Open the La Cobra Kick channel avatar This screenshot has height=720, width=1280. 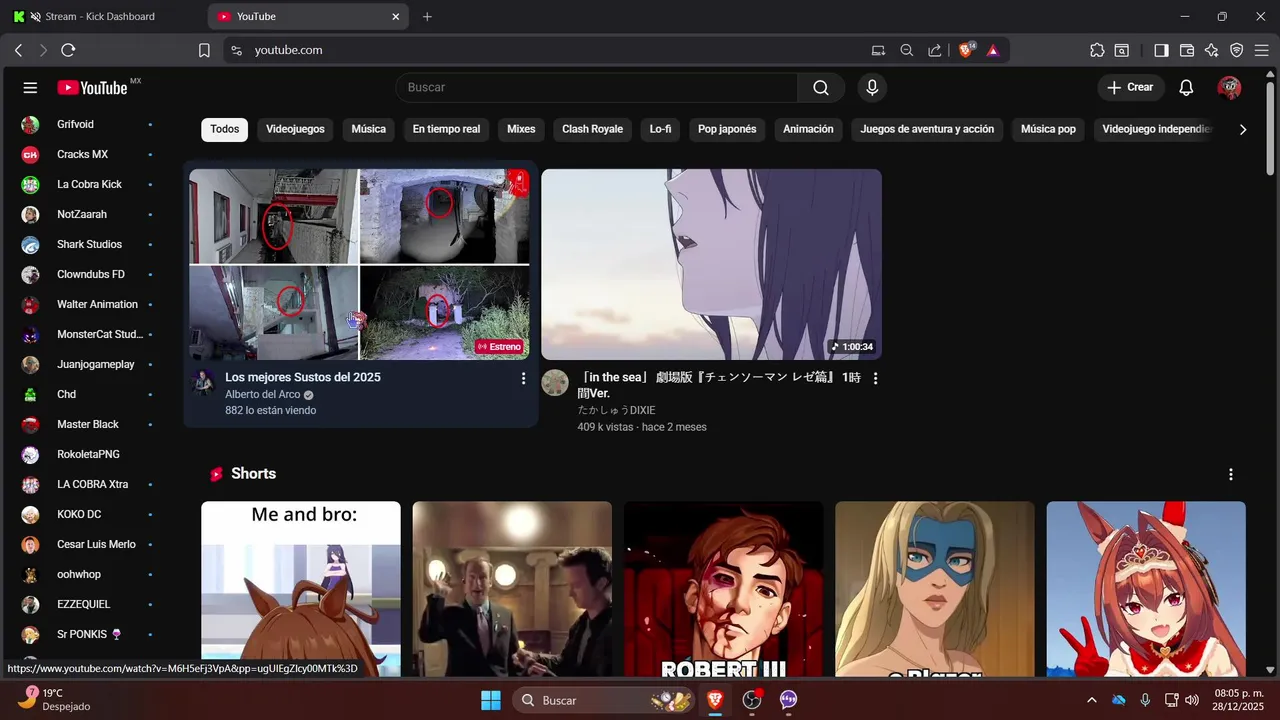[x=31, y=185]
